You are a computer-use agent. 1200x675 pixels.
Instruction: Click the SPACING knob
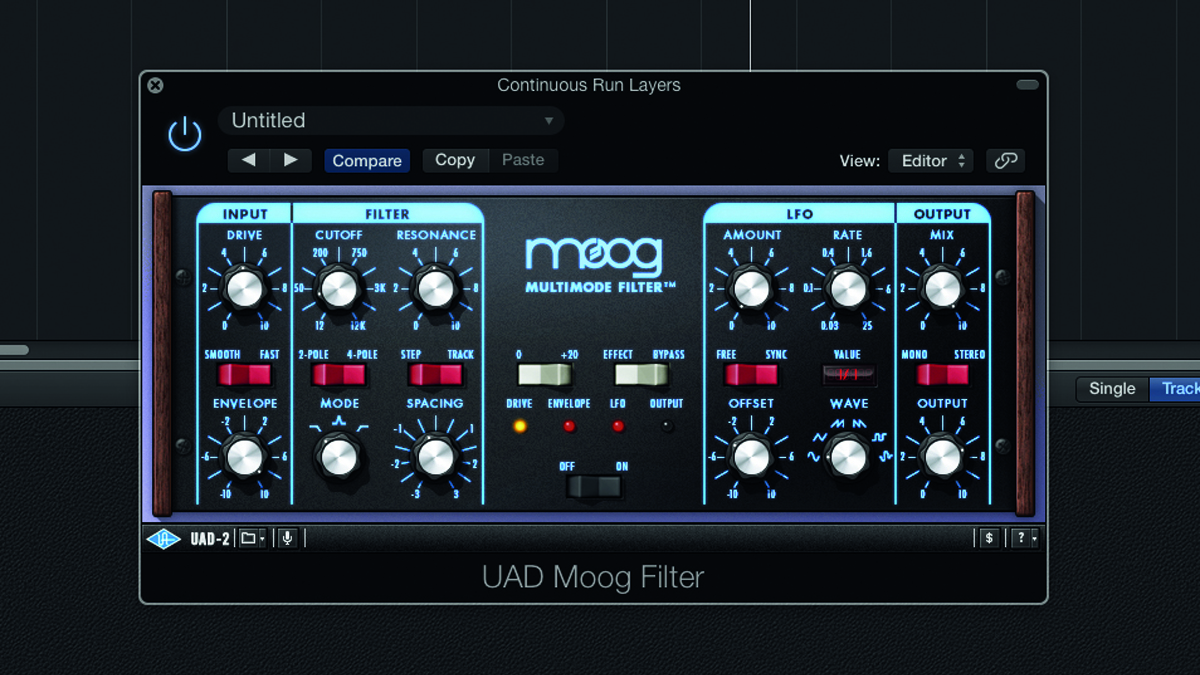click(x=435, y=456)
